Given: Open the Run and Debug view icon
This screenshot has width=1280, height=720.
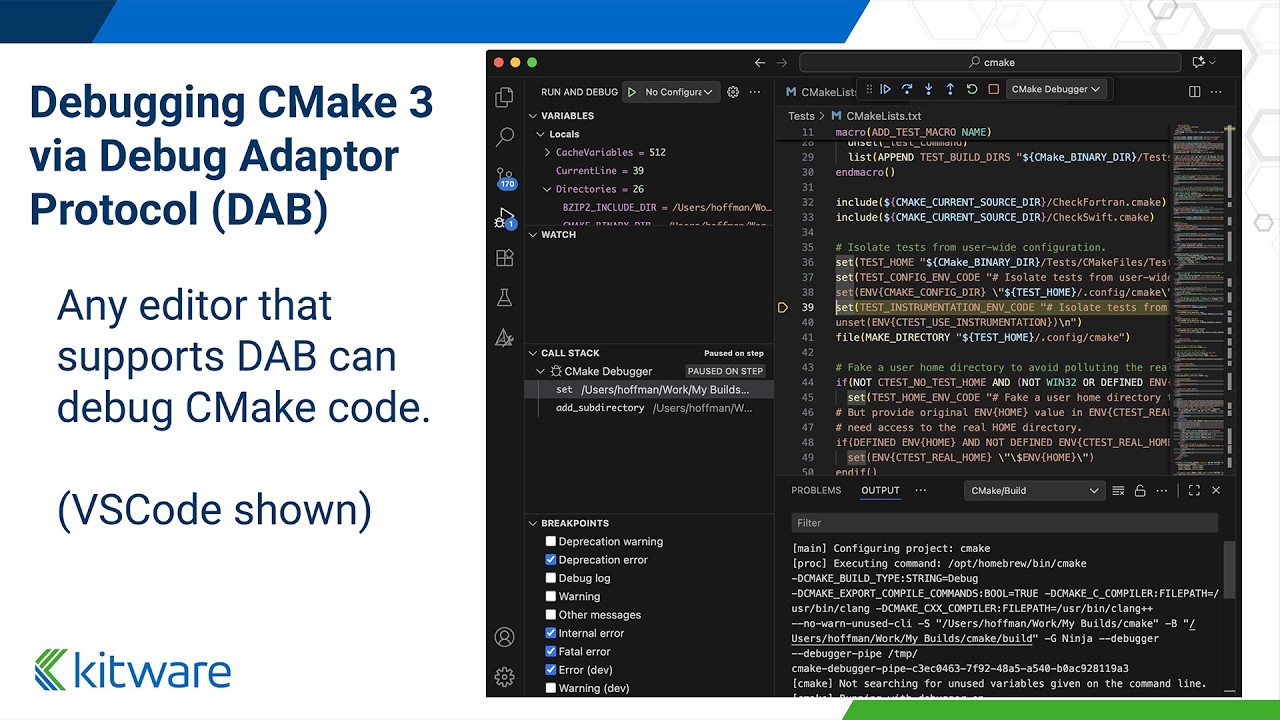Looking at the screenshot, I should point(505,218).
